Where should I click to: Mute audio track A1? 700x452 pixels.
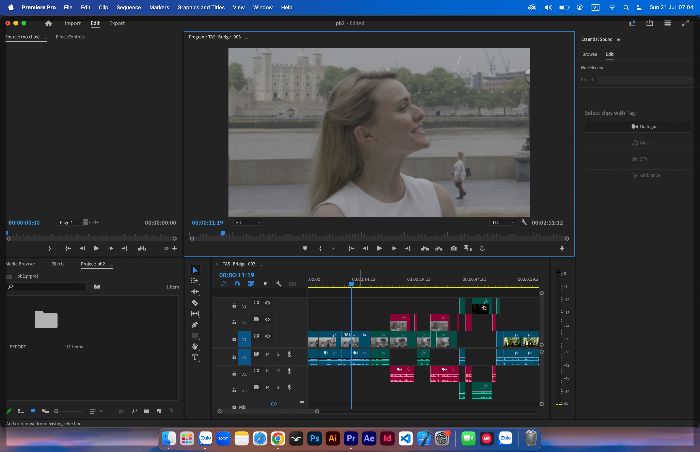[267, 354]
